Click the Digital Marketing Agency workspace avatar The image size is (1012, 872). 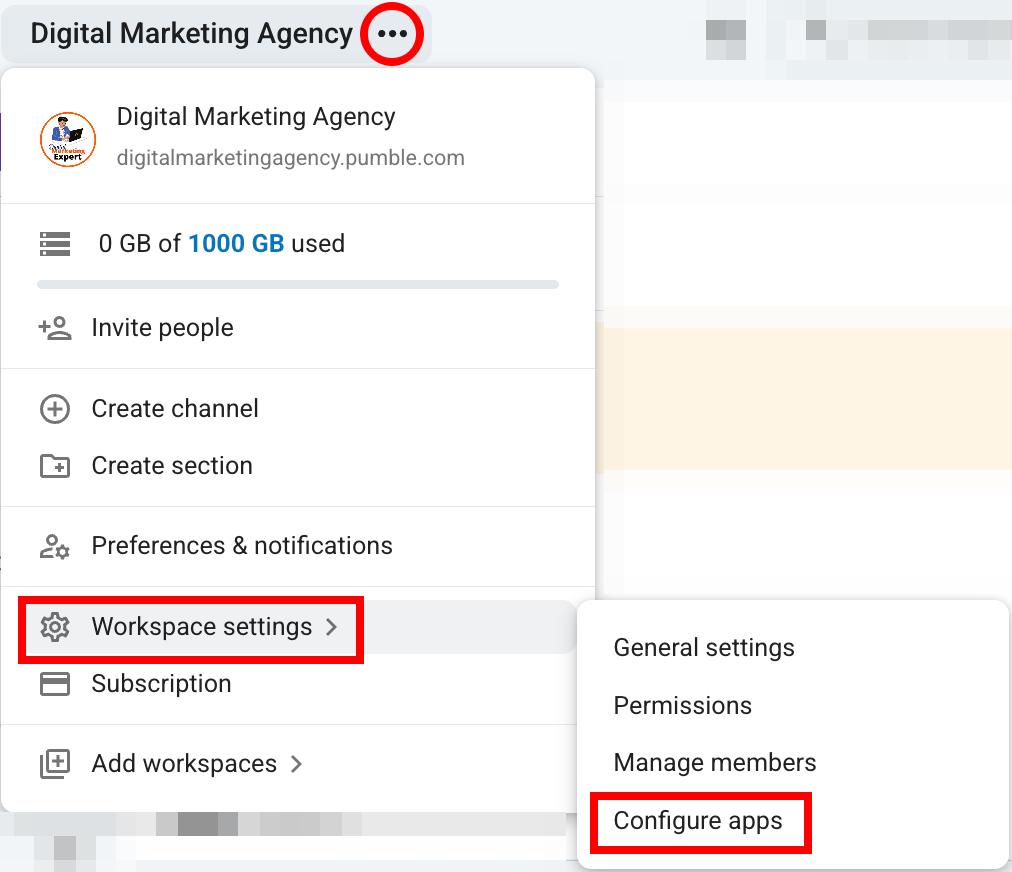[66, 137]
